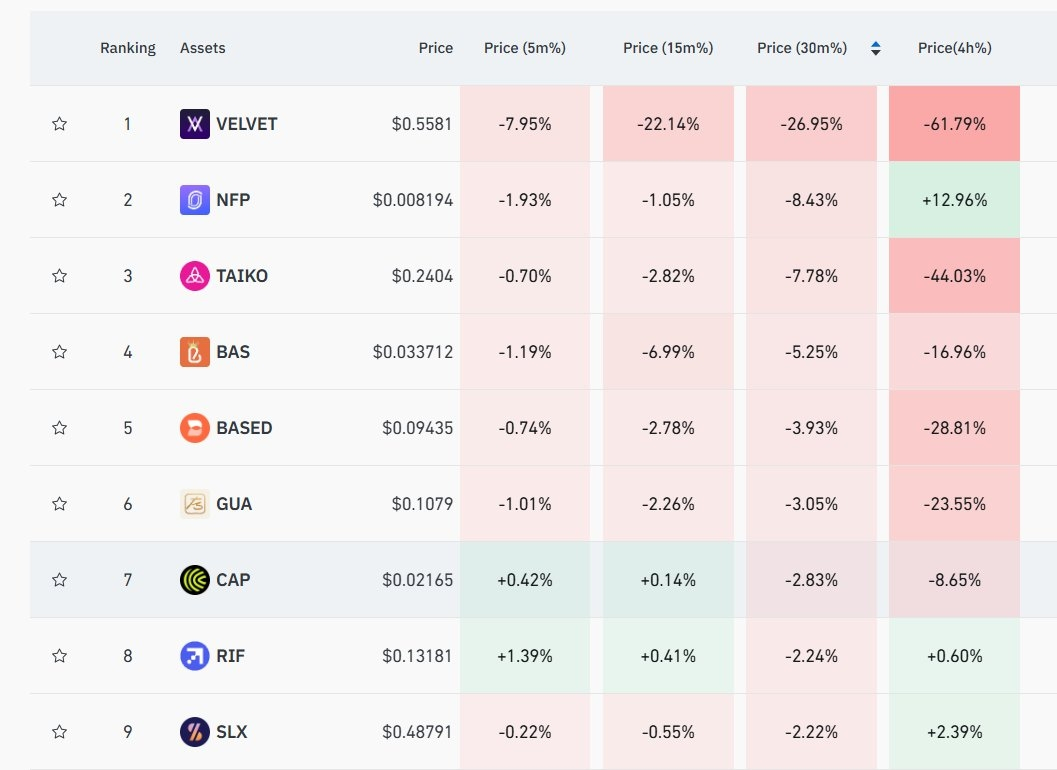
Task: Star the TAIKO row
Action: (59, 276)
